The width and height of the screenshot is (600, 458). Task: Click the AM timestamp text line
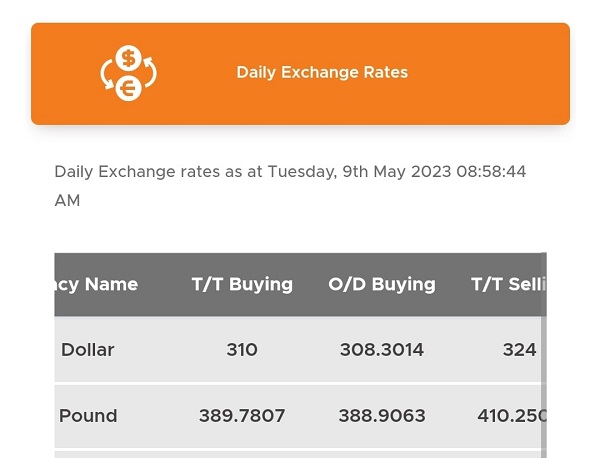pos(67,200)
